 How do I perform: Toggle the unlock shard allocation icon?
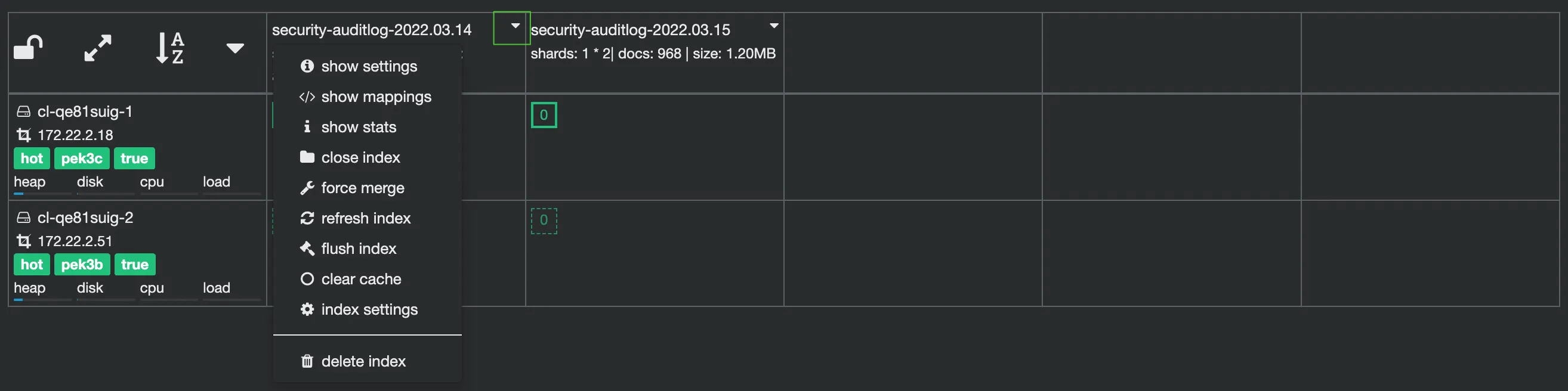pos(29,48)
